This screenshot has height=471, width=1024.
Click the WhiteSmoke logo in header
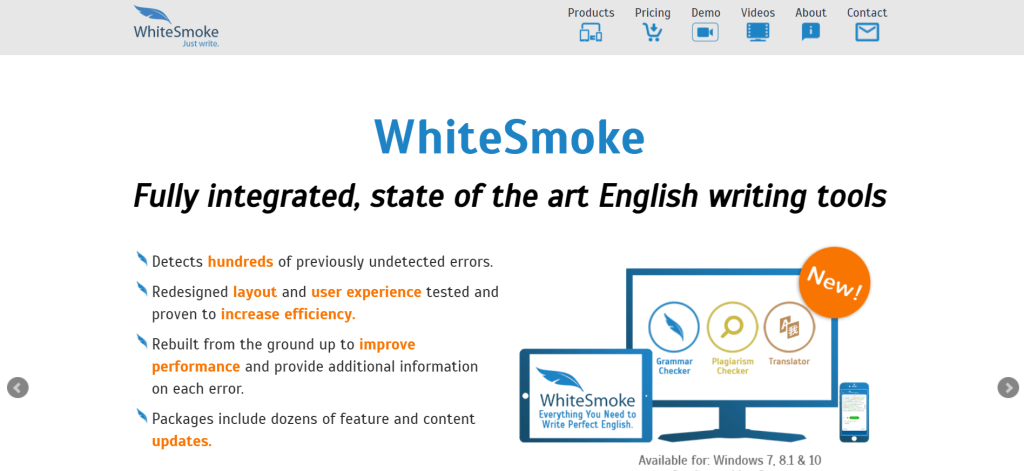176,26
